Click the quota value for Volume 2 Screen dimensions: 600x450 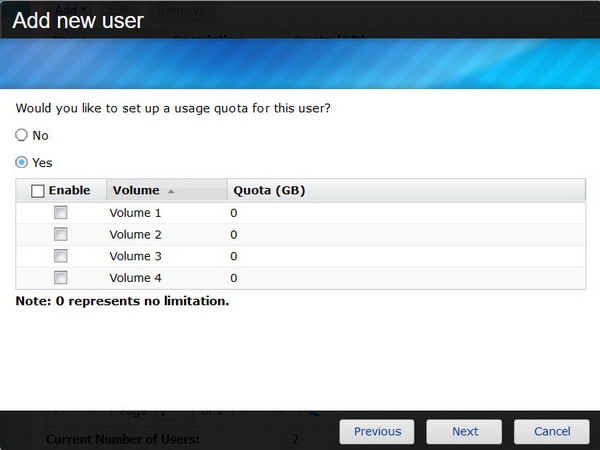234,235
